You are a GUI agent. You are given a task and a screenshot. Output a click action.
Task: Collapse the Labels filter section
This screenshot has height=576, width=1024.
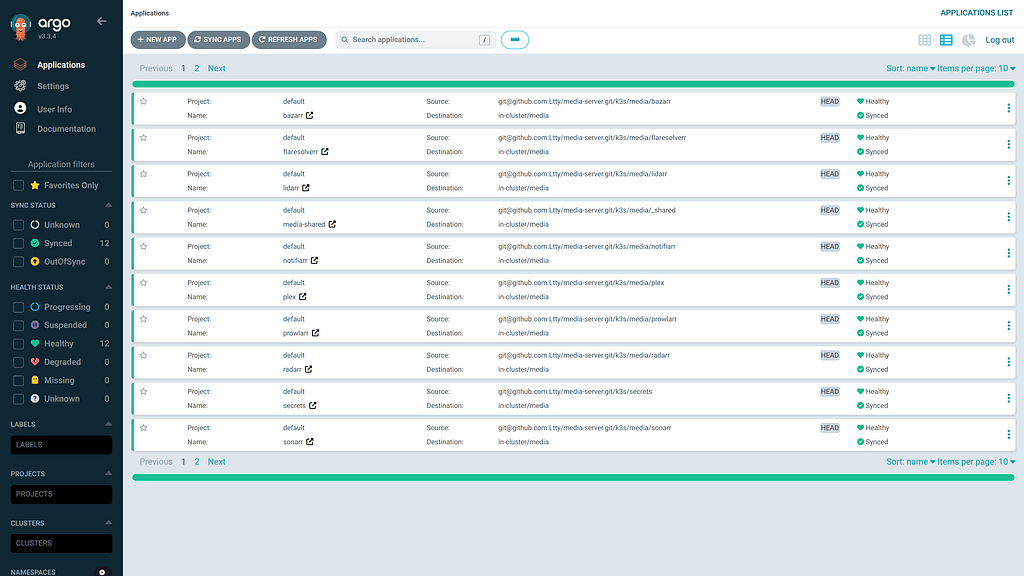coord(108,424)
